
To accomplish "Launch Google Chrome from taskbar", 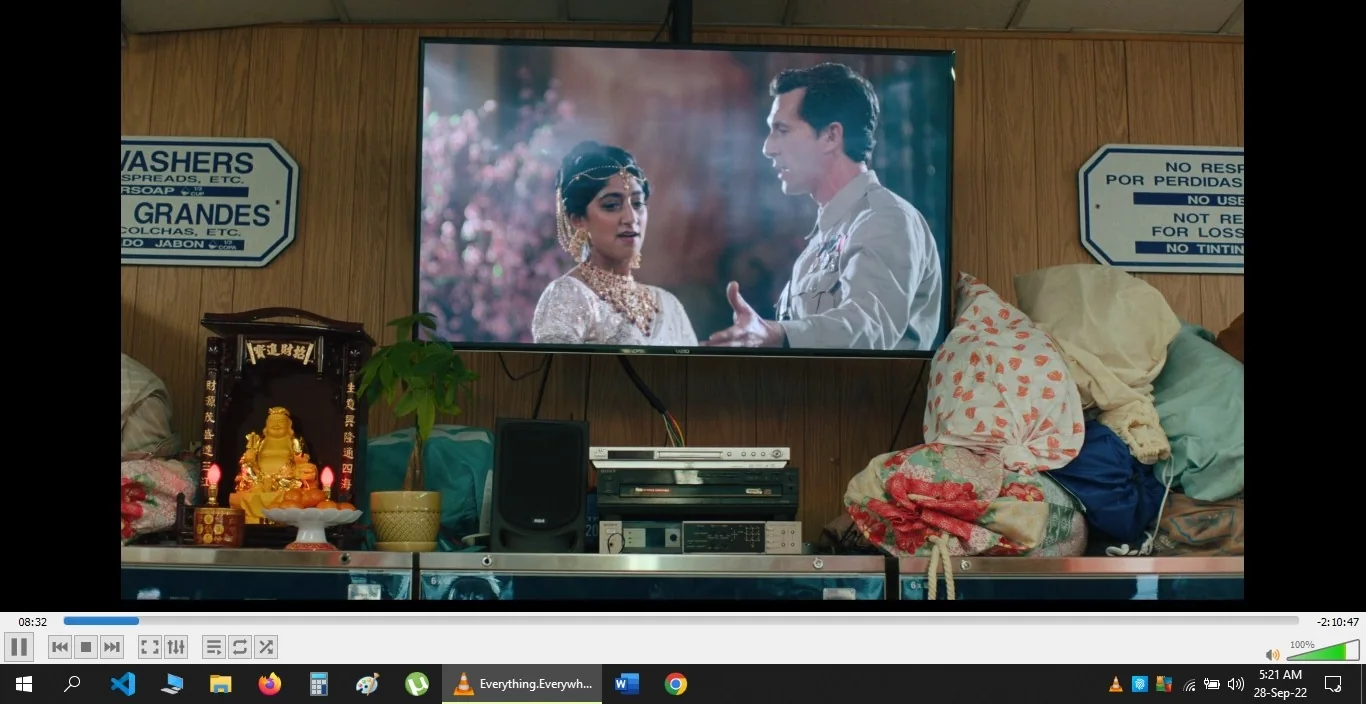I will click(676, 684).
